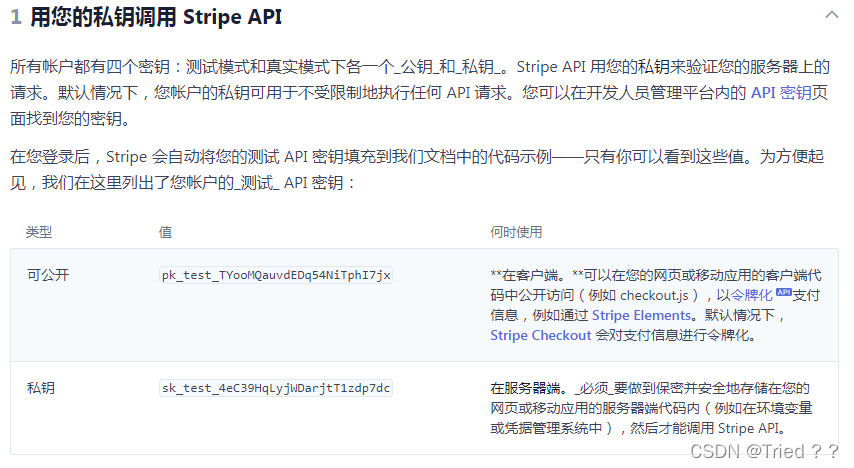Open the Stripe Elements link
Image resolution: width=854 pixels, height=468 pixels.
pos(641,315)
